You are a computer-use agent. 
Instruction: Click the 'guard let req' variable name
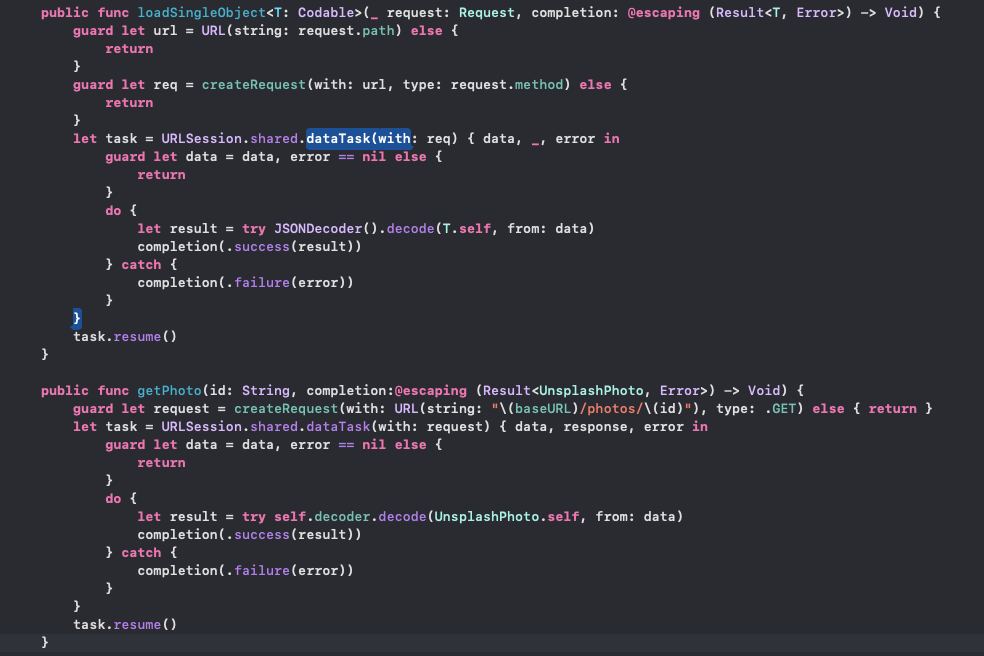tap(165, 85)
